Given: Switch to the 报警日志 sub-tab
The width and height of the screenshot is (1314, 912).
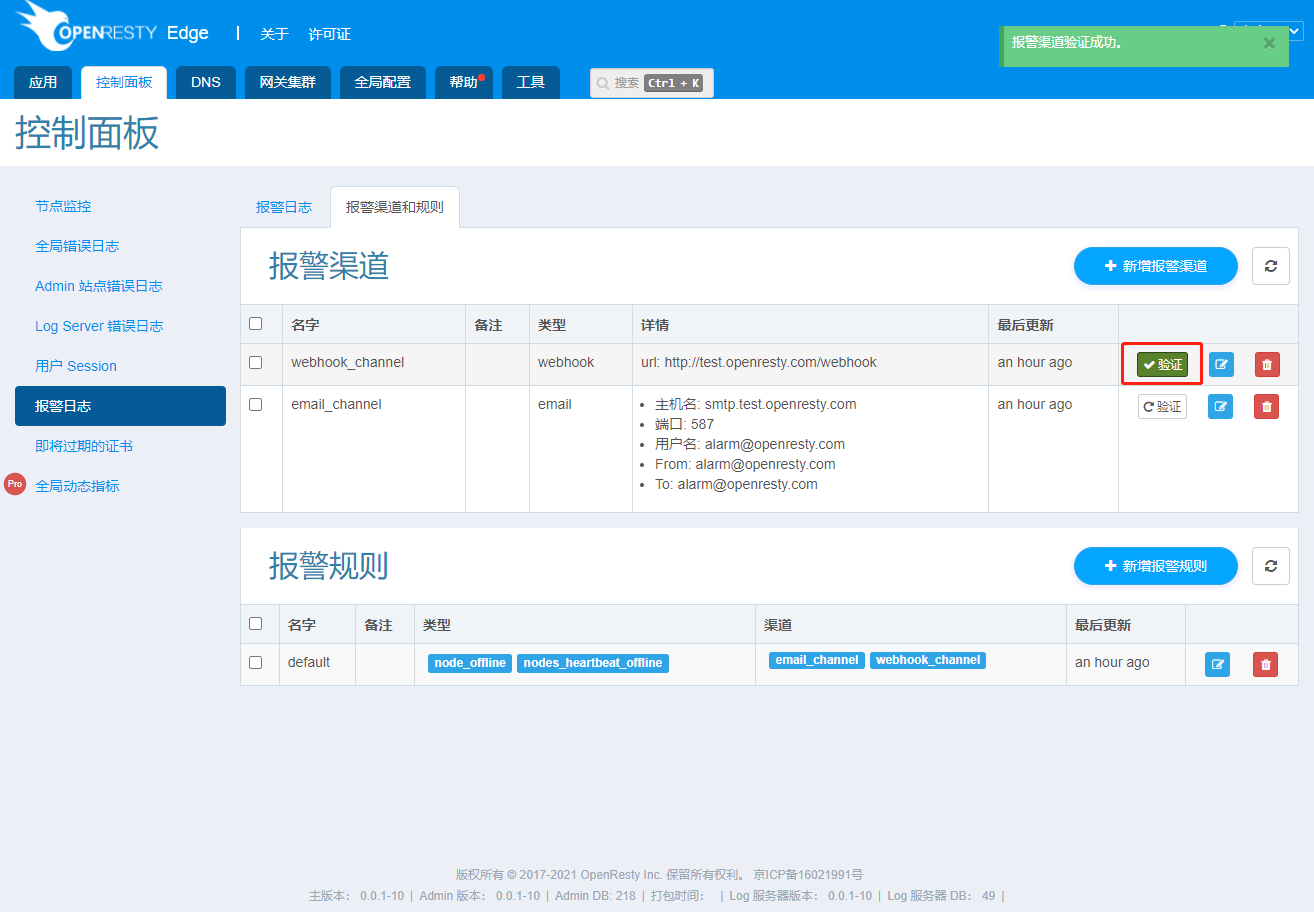Looking at the screenshot, I should click(x=284, y=207).
